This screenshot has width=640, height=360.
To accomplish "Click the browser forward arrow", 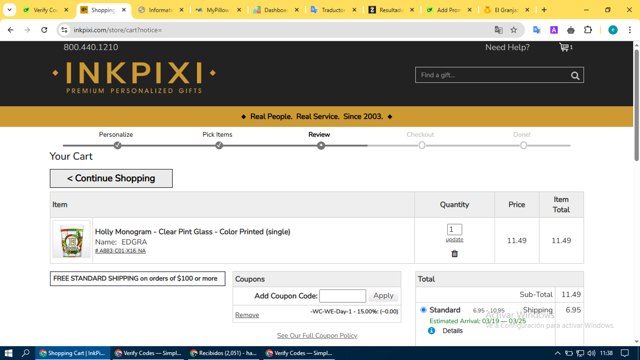I will pos(27,30).
